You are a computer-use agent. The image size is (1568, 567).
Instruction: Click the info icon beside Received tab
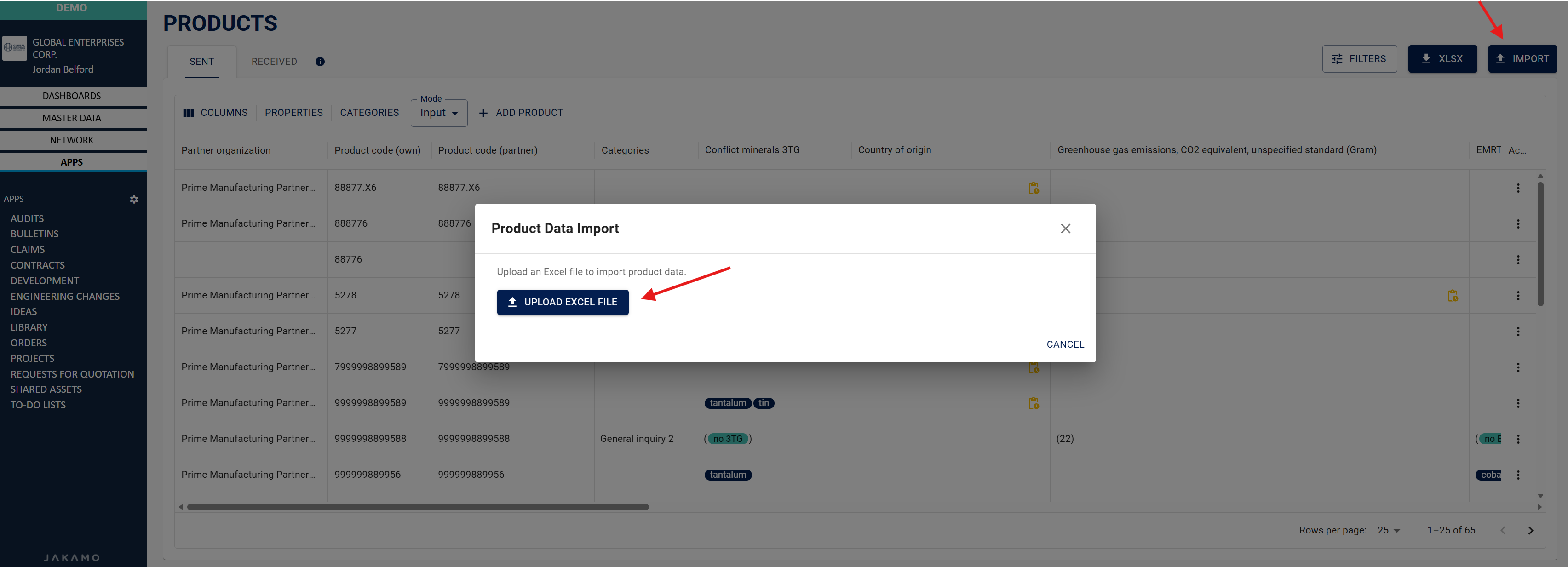click(320, 62)
